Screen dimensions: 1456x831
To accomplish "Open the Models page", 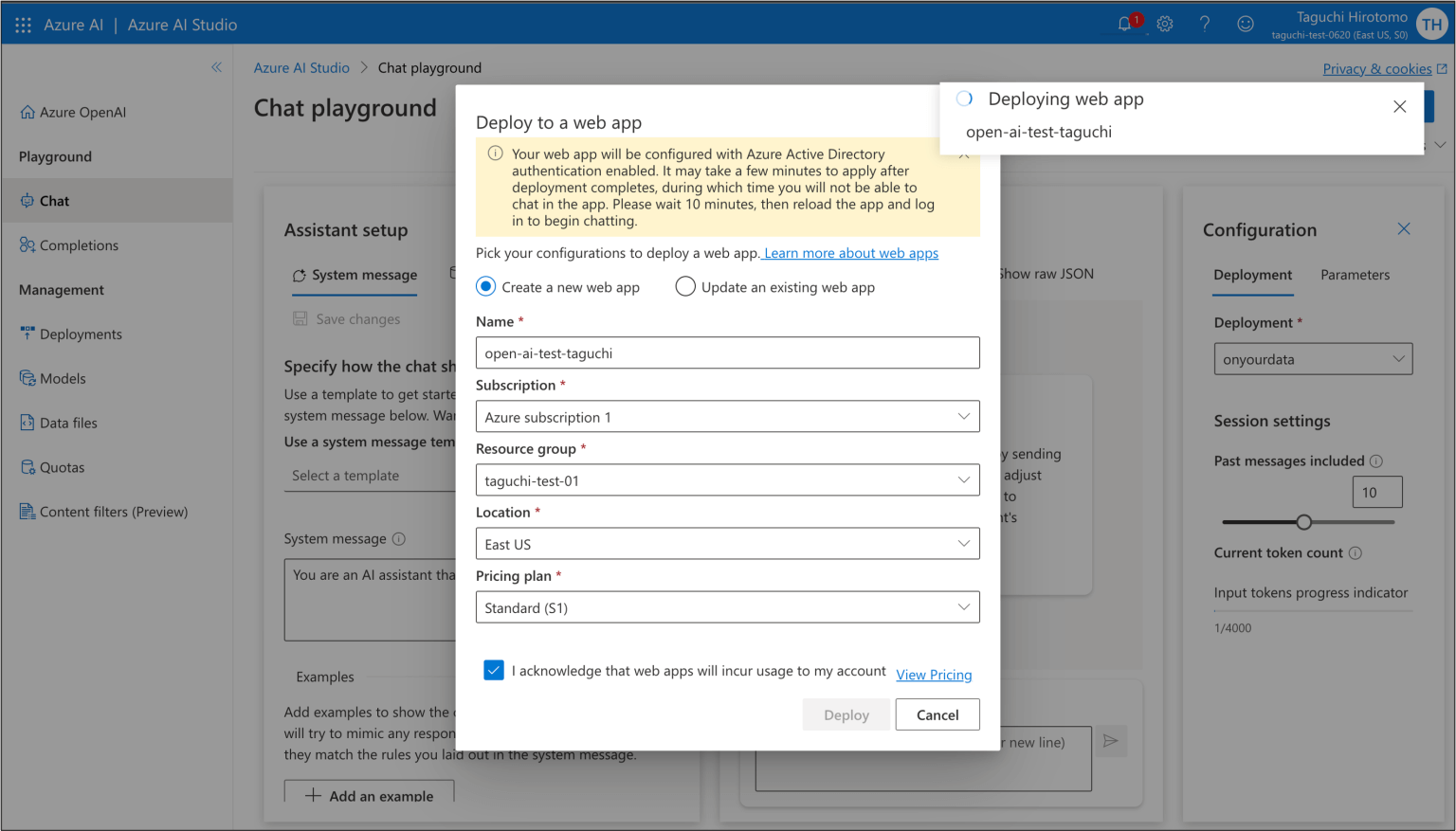I will [x=64, y=378].
